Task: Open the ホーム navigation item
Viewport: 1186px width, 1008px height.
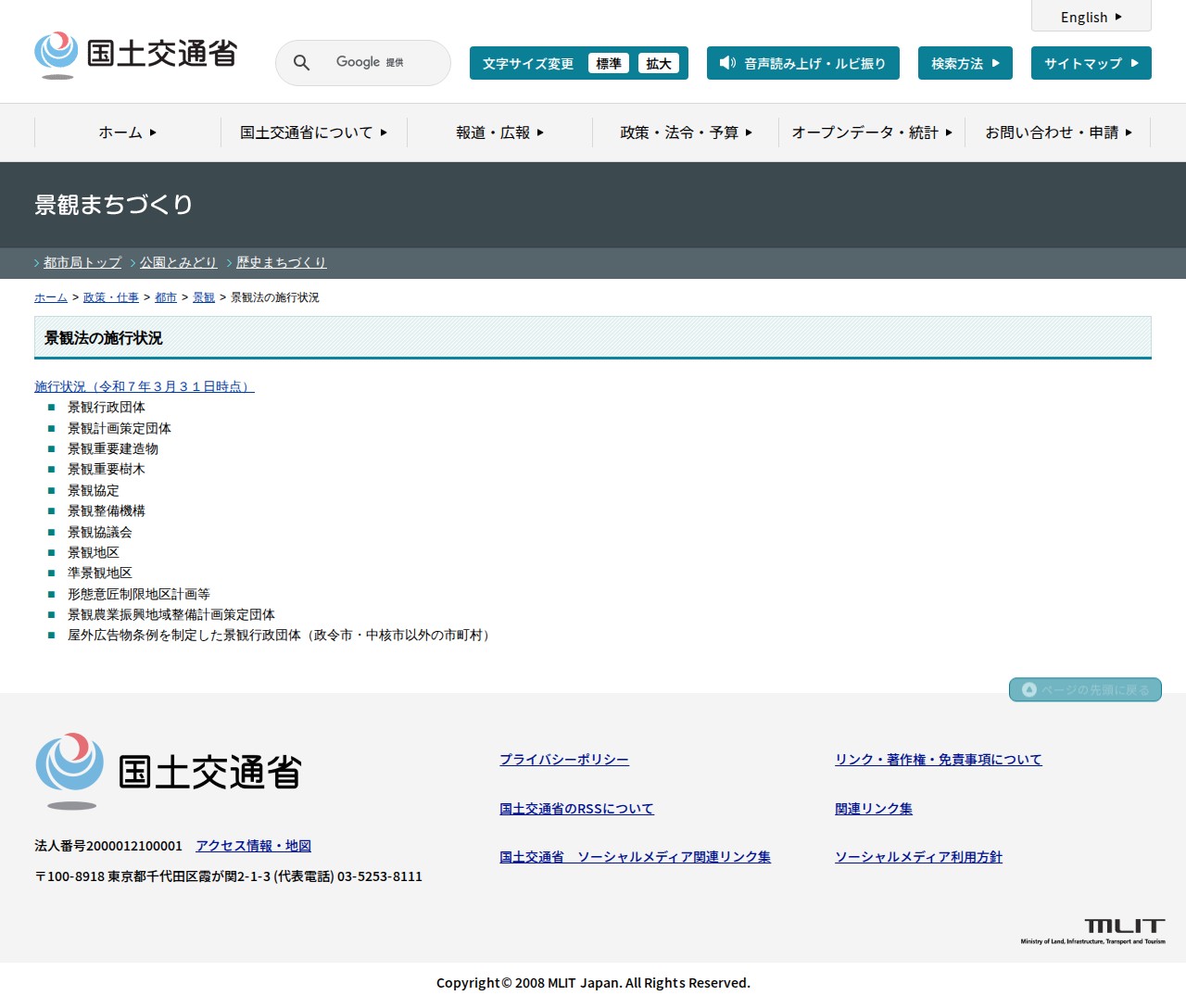Action: [127, 132]
